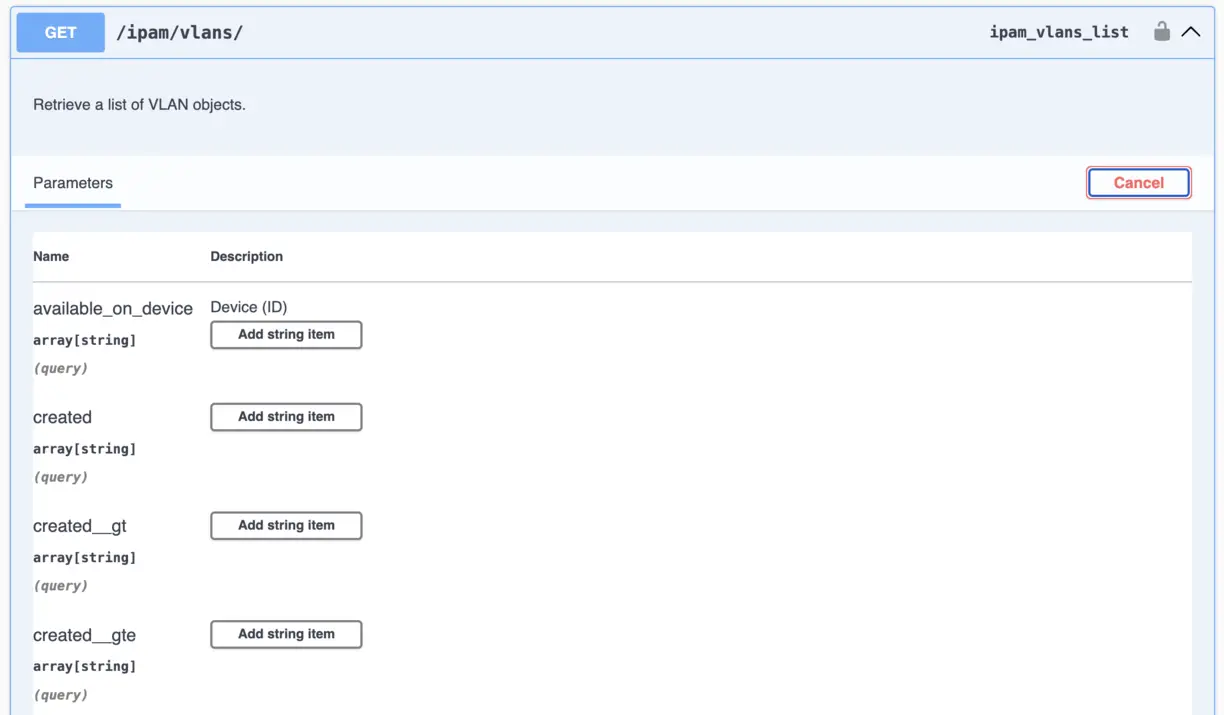Click the available_on_device parameter name

click(113, 309)
